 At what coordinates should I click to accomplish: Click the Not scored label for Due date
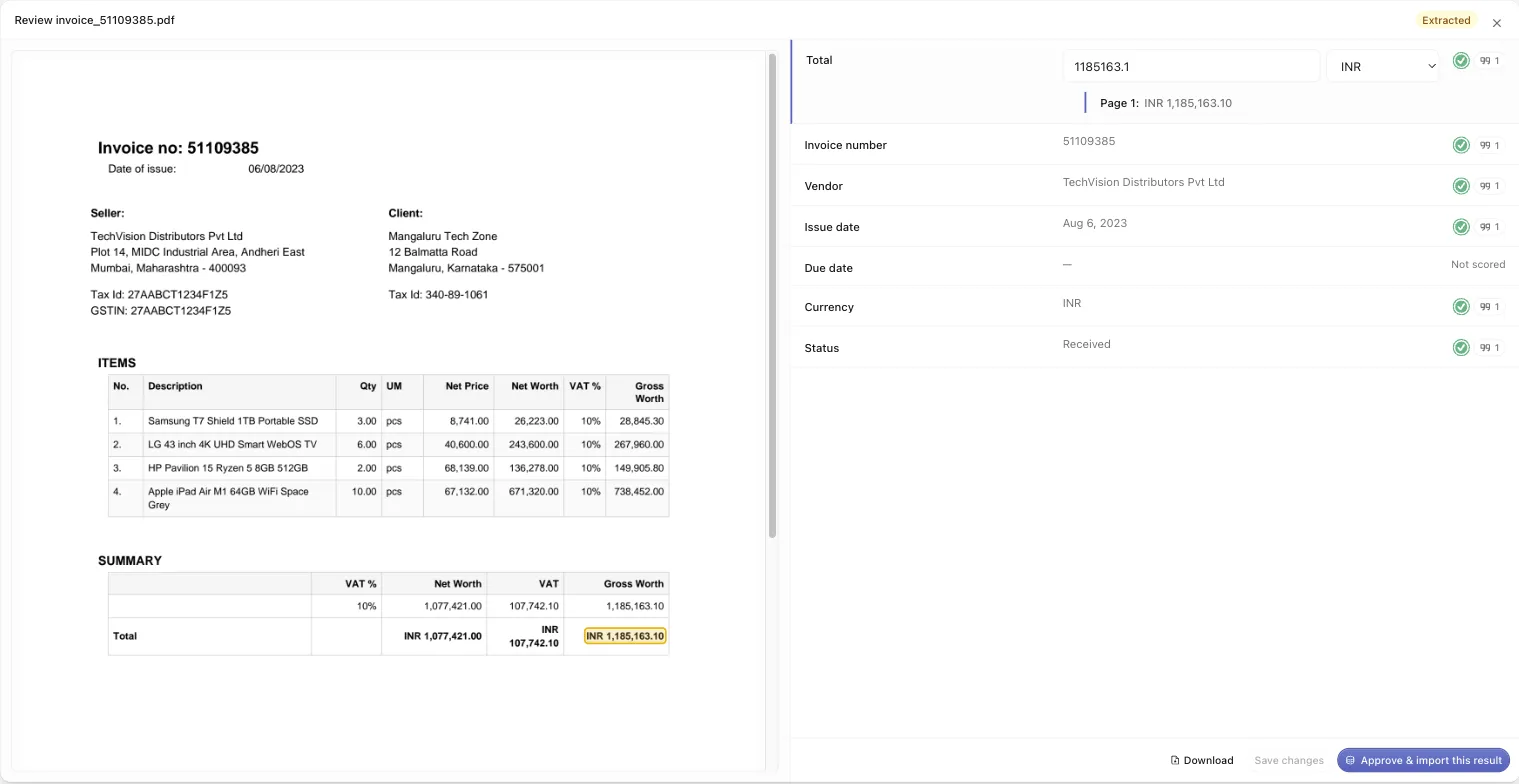pyautogui.click(x=1478, y=265)
